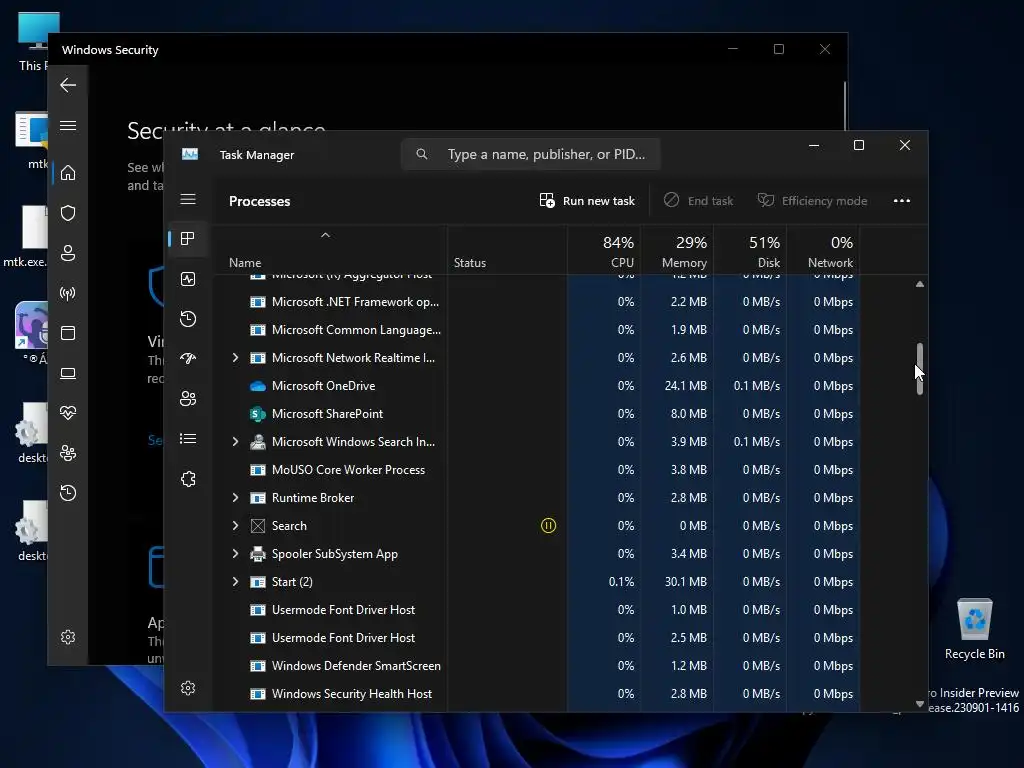
Task: Click the scroll down arrow in process list
Action: tap(920, 704)
